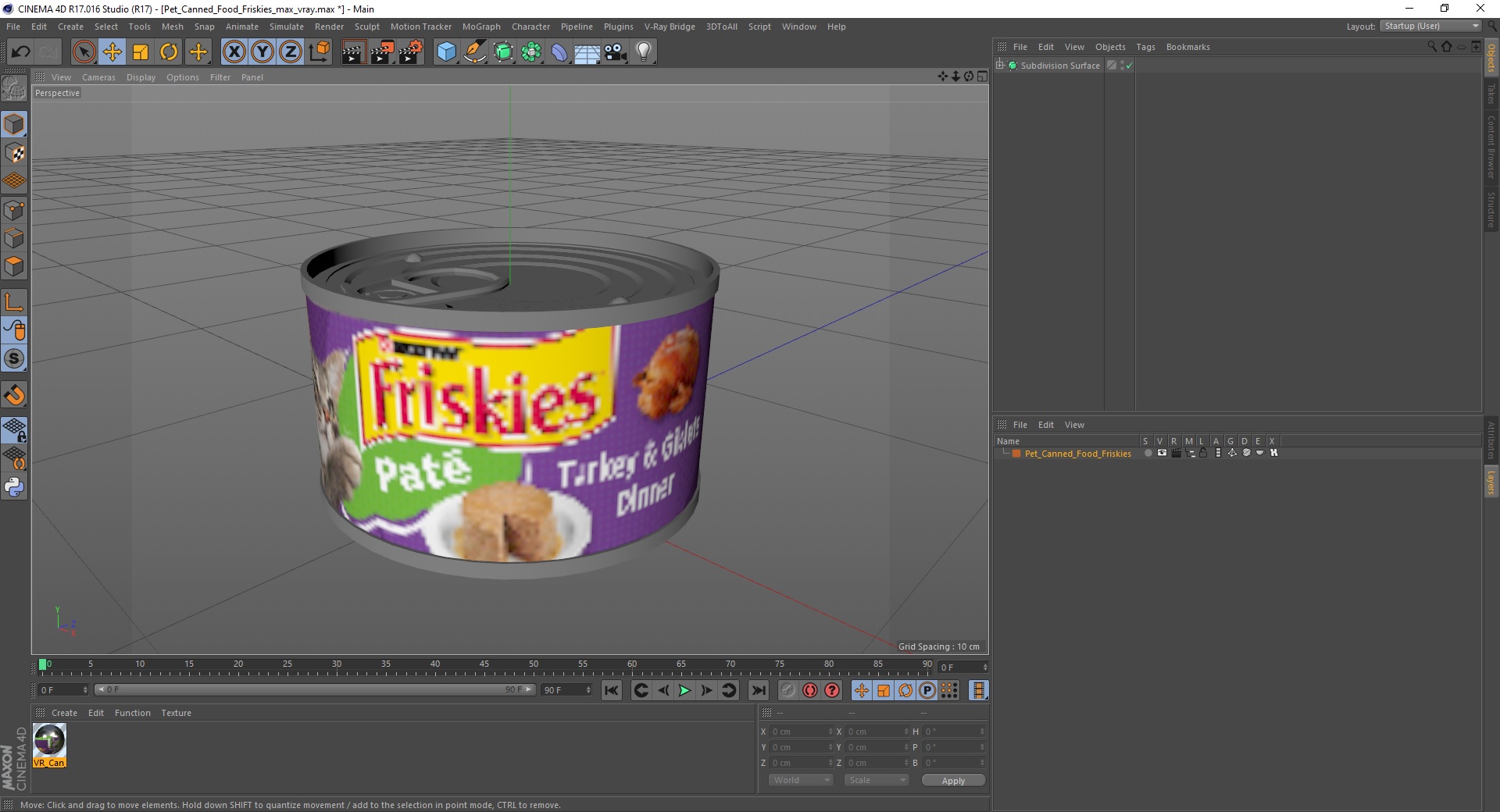Switch to Points mode
The height and width of the screenshot is (812, 1500).
(14, 210)
